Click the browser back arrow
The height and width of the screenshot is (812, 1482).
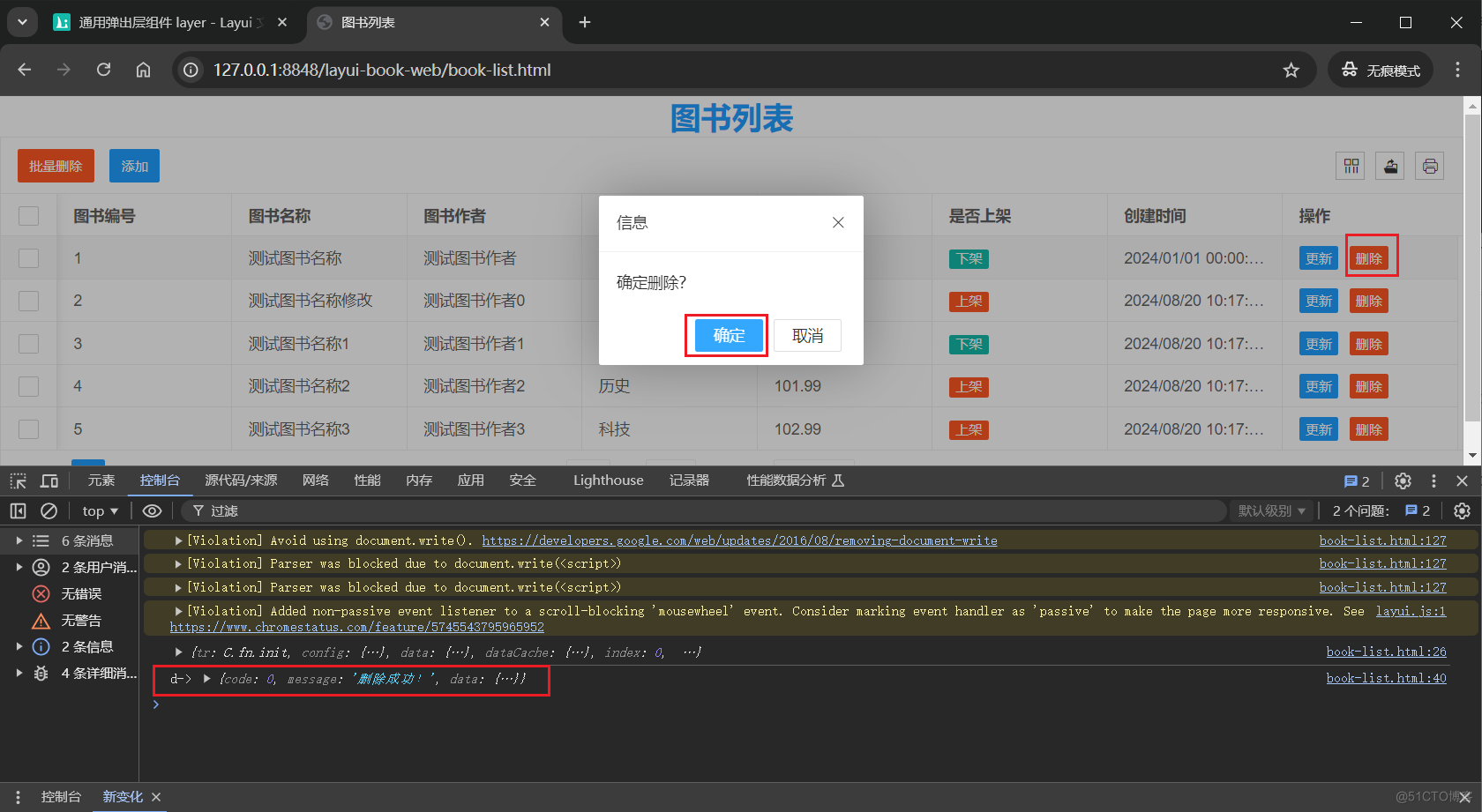tap(24, 70)
